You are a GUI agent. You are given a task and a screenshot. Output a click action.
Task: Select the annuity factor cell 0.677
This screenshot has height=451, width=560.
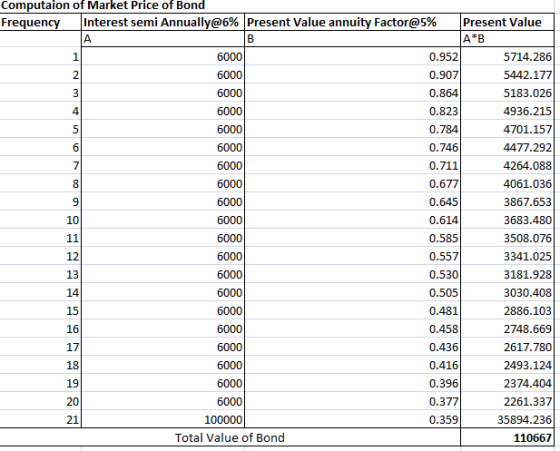(x=352, y=184)
